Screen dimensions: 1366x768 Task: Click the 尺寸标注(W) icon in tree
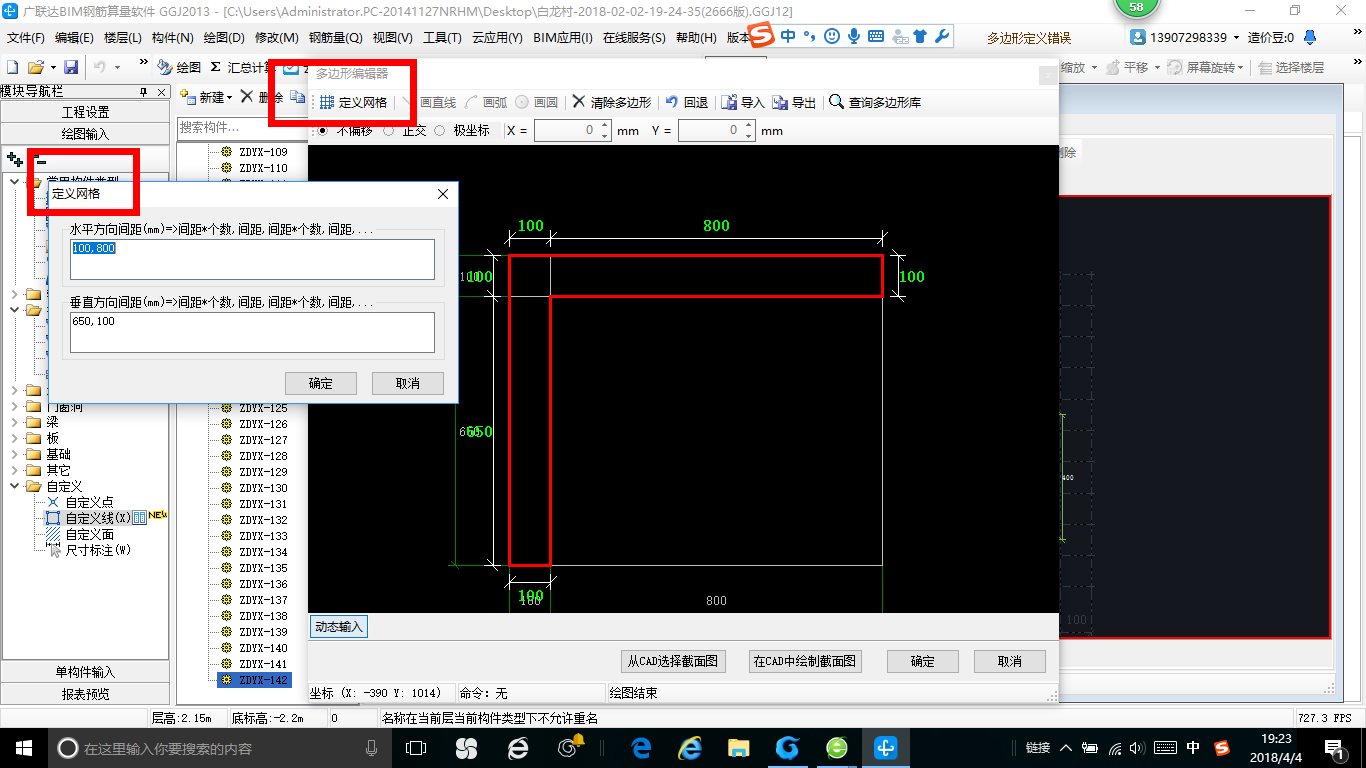point(56,550)
